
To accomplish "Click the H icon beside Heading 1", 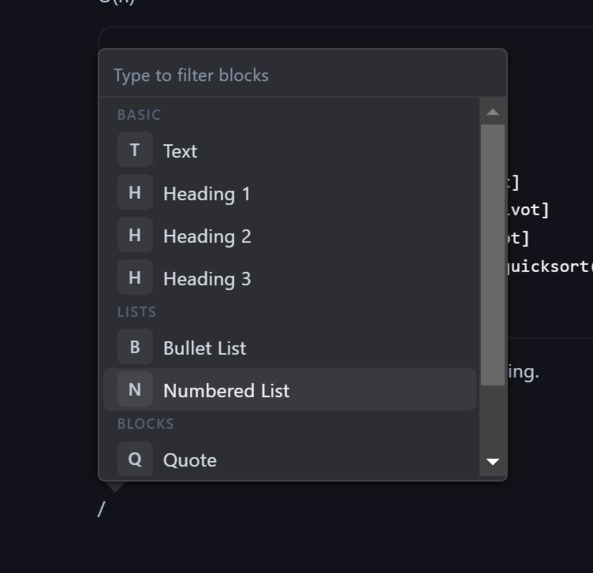I will coord(135,193).
